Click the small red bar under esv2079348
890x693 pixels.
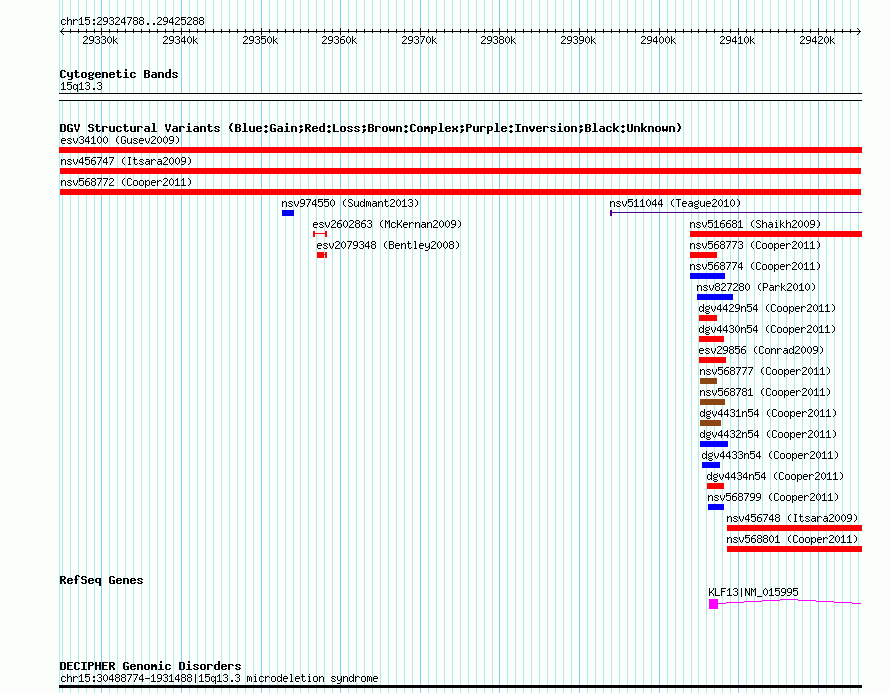(x=322, y=255)
